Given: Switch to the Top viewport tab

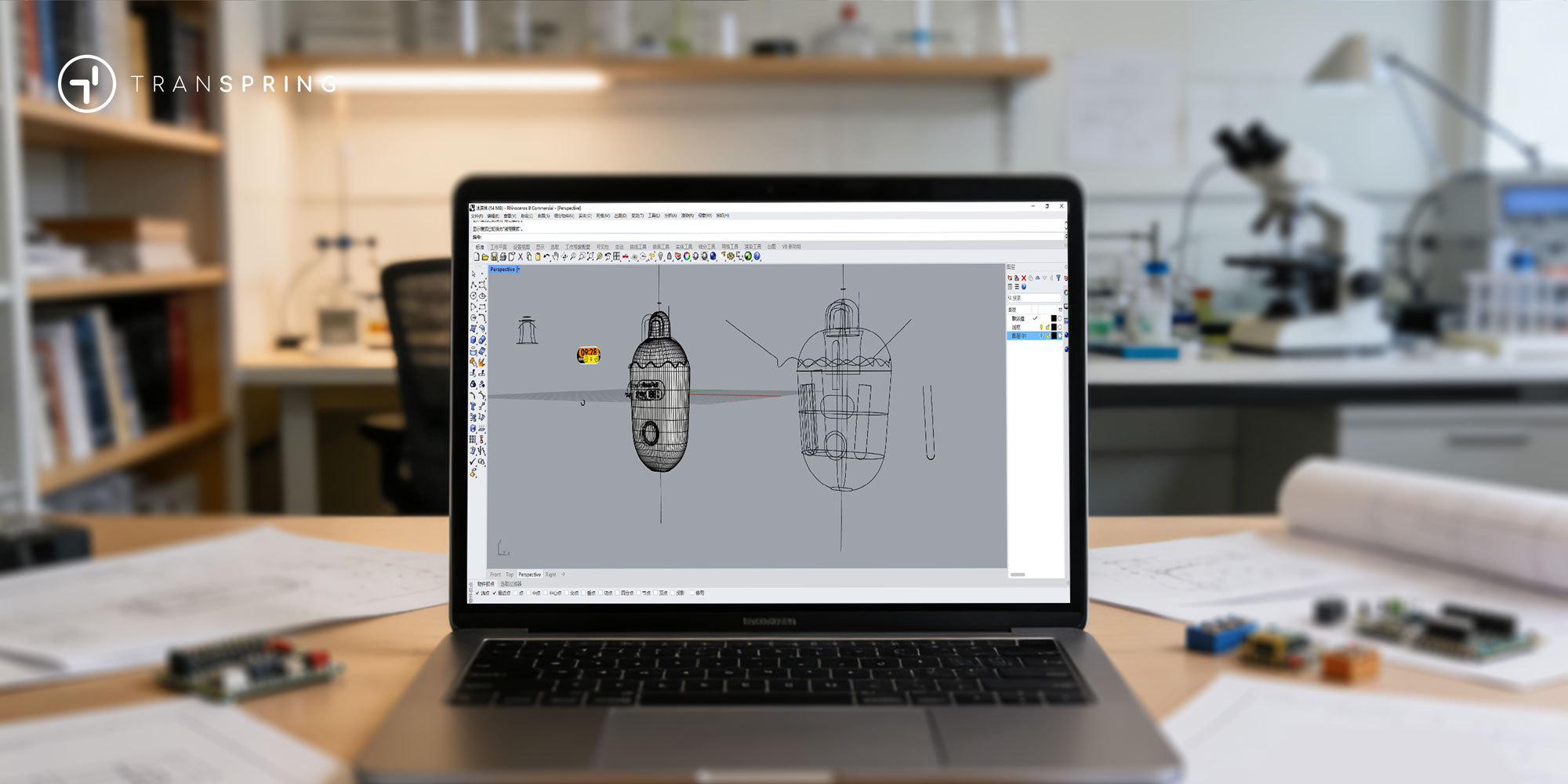Looking at the screenshot, I should point(509,575).
